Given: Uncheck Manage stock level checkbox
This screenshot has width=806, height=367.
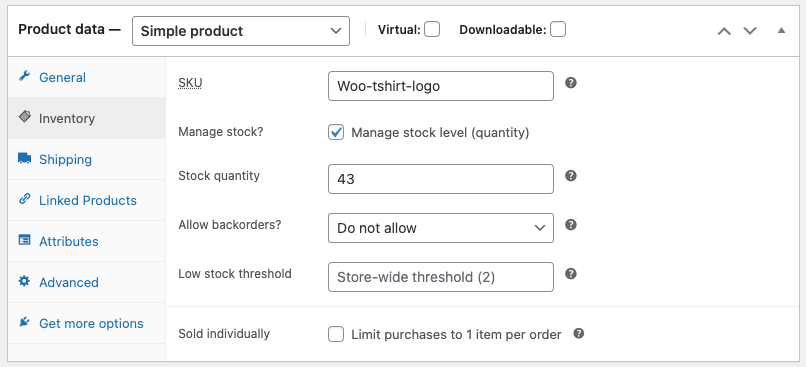Looking at the screenshot, I should (x=336, y=133).
